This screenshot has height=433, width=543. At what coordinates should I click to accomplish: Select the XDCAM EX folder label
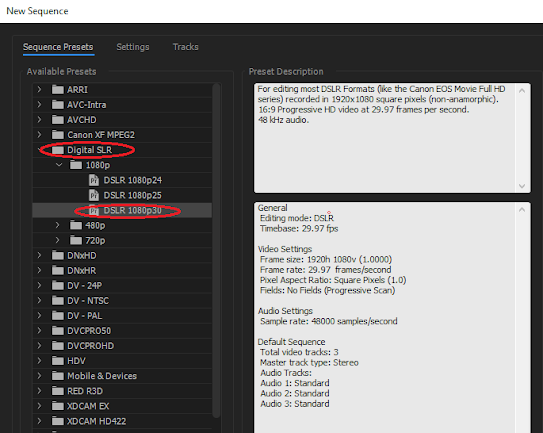pyautogui.click(x=88, y=406)
